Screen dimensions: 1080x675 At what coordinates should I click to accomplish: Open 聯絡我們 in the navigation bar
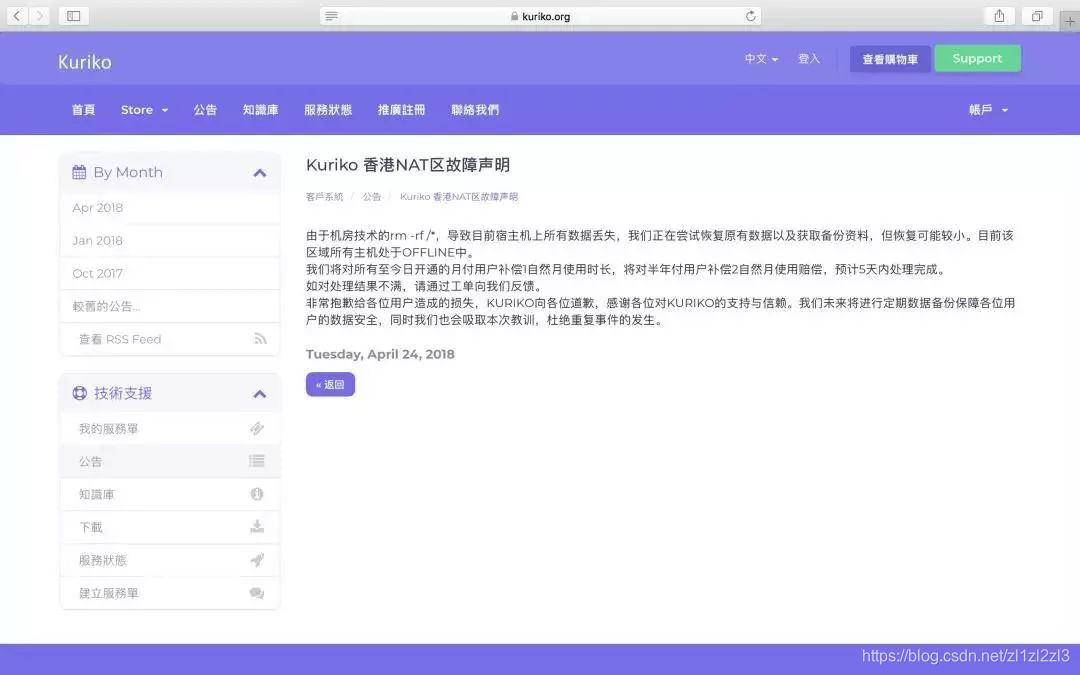coord(475,110)
